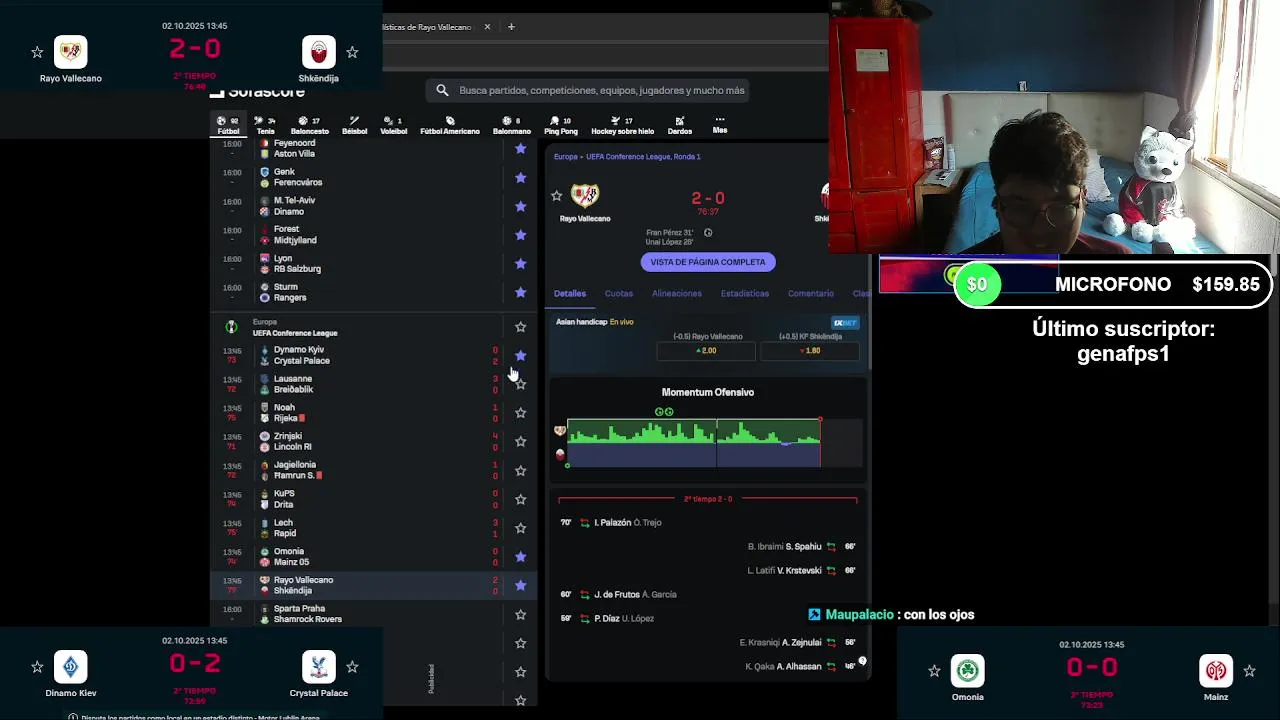This screenshot has width=1280, height=720.
Task: Click Mainz crest in bottom-right overlay
Action: click(1215, 671)
